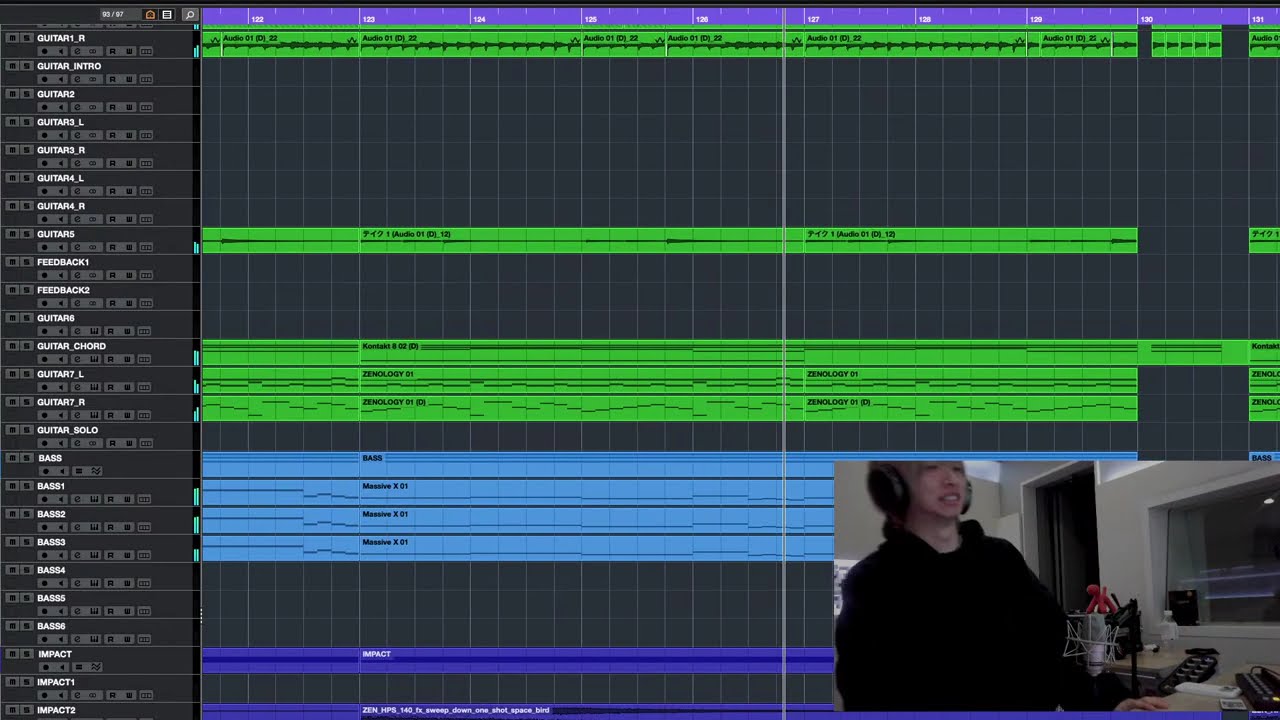Viewport: 1280px width, 720px height.
Task: Open edit channel settings for BASS6
Action: [x=77, y=639]
